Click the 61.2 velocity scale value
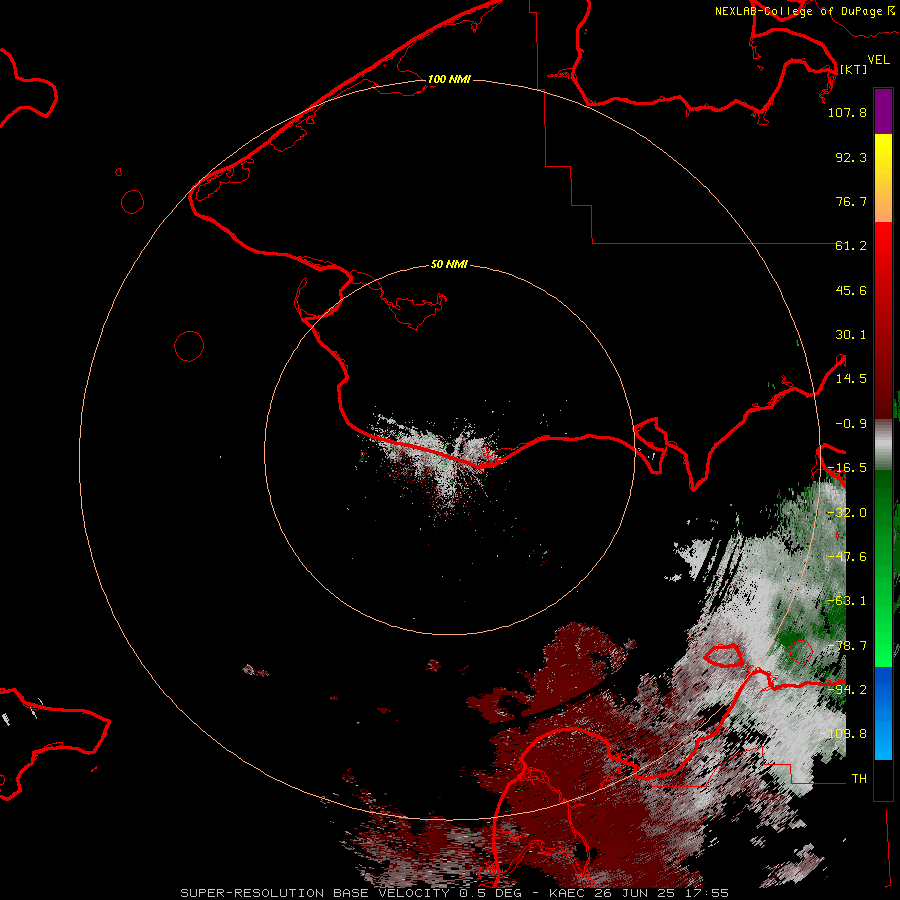The width and height of the screenshot is (900, 900). (851, 246)
